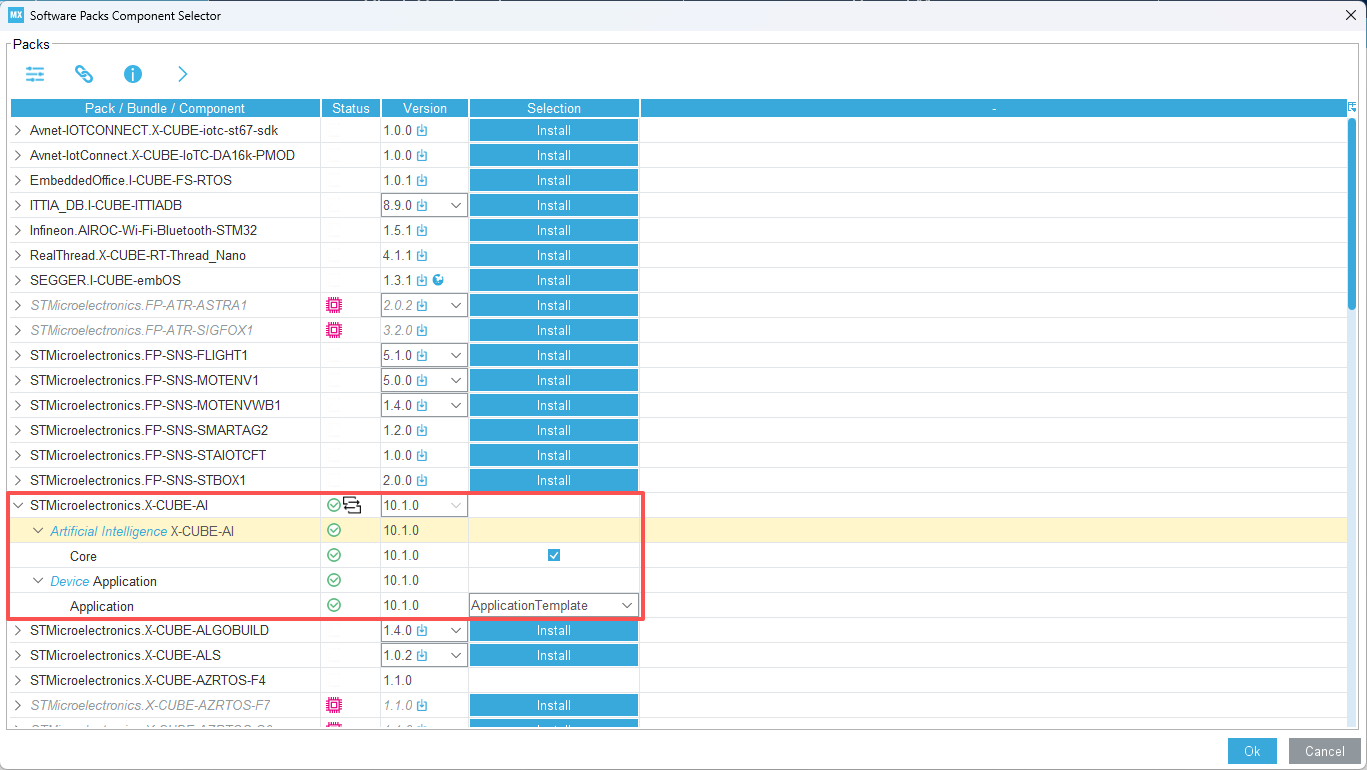1367x770 pixels.
Task: Open the filters panel icon in toolbar
Action: coord(35,74)
